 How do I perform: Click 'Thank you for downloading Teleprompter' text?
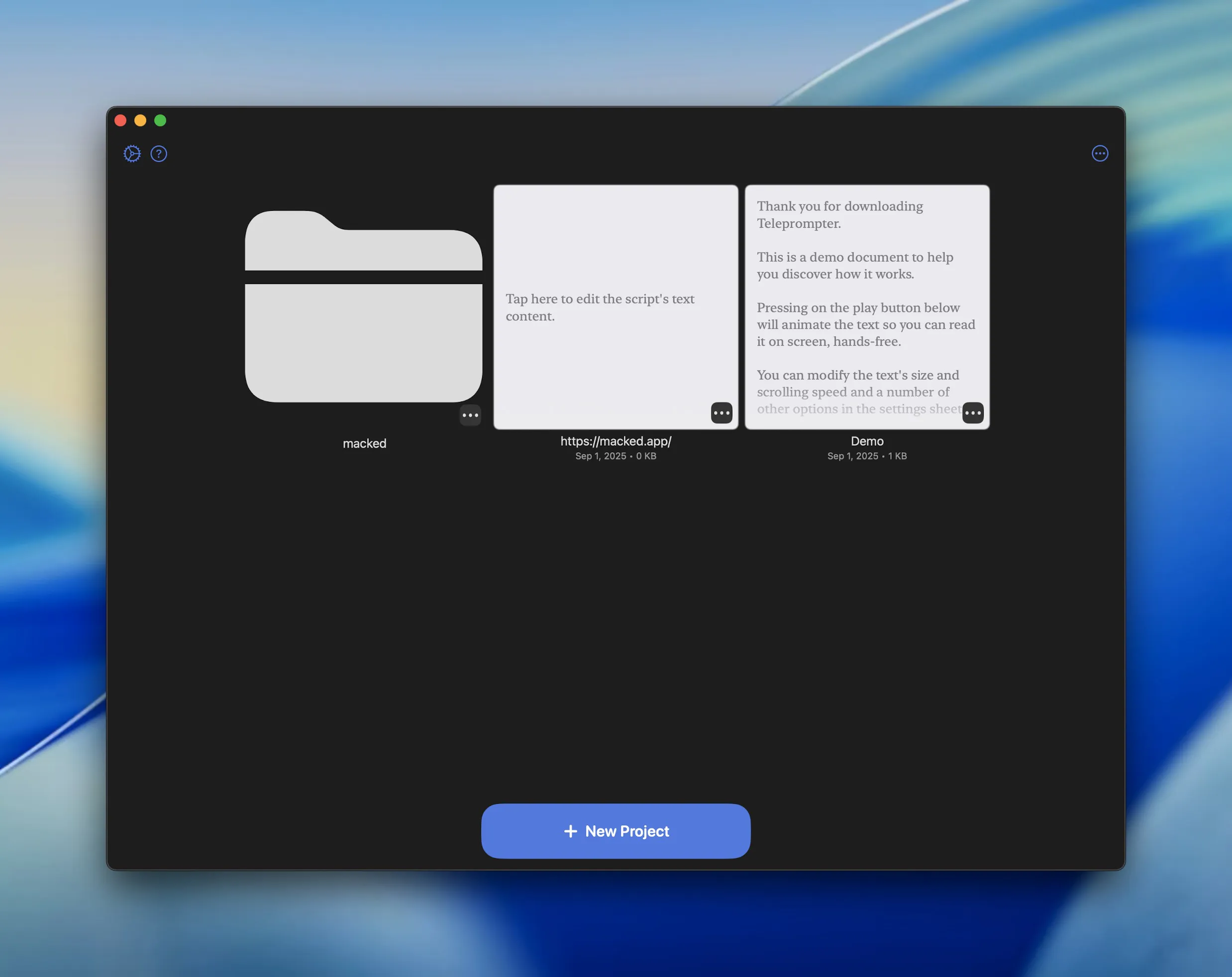click(x=839, y=214)
